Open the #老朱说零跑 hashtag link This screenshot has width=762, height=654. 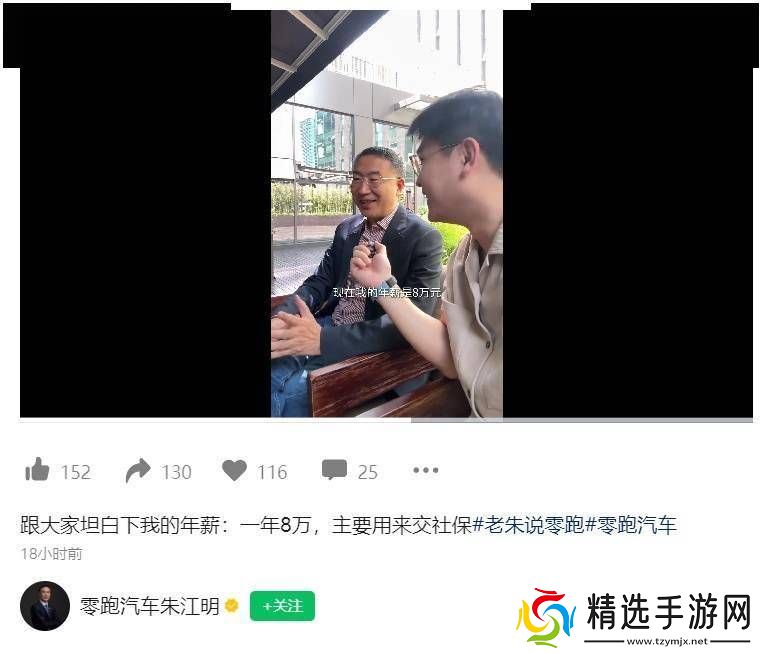pos(528,525)
